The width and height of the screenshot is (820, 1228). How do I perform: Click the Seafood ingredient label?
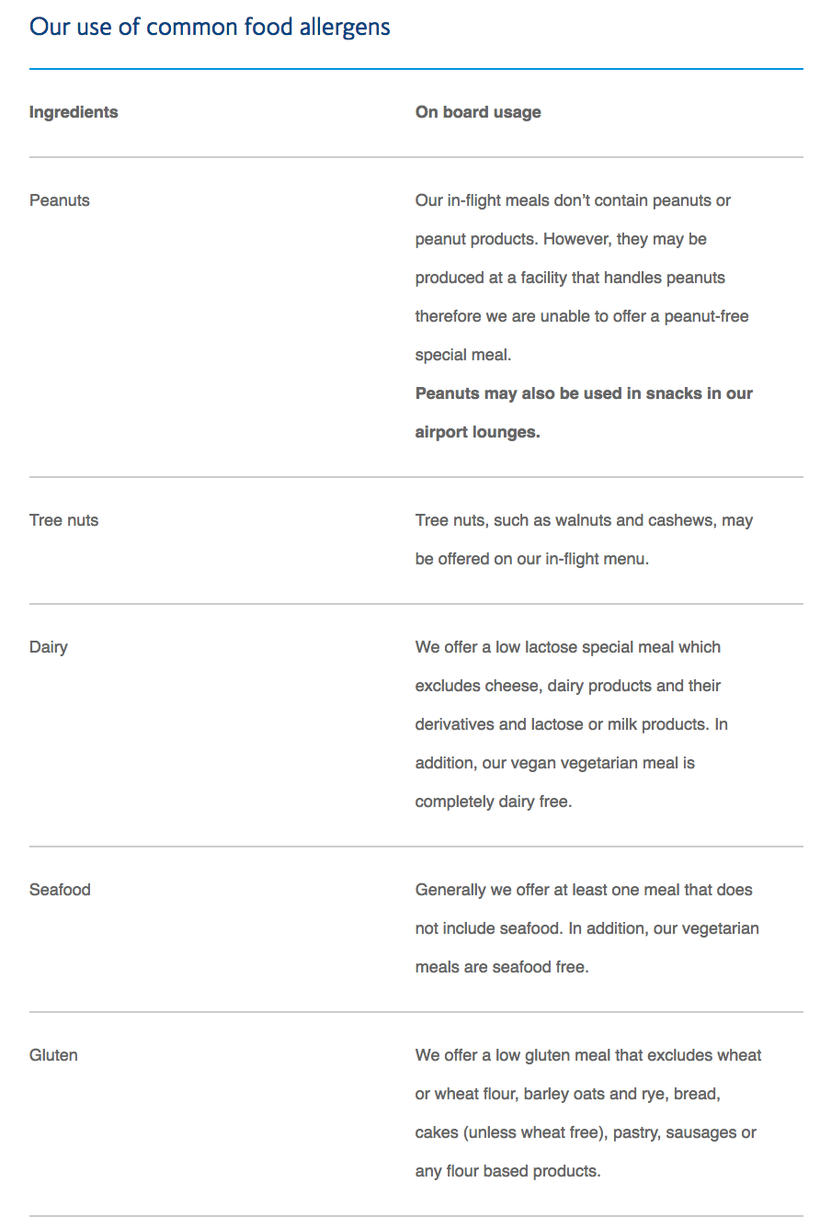pos(60,889)
